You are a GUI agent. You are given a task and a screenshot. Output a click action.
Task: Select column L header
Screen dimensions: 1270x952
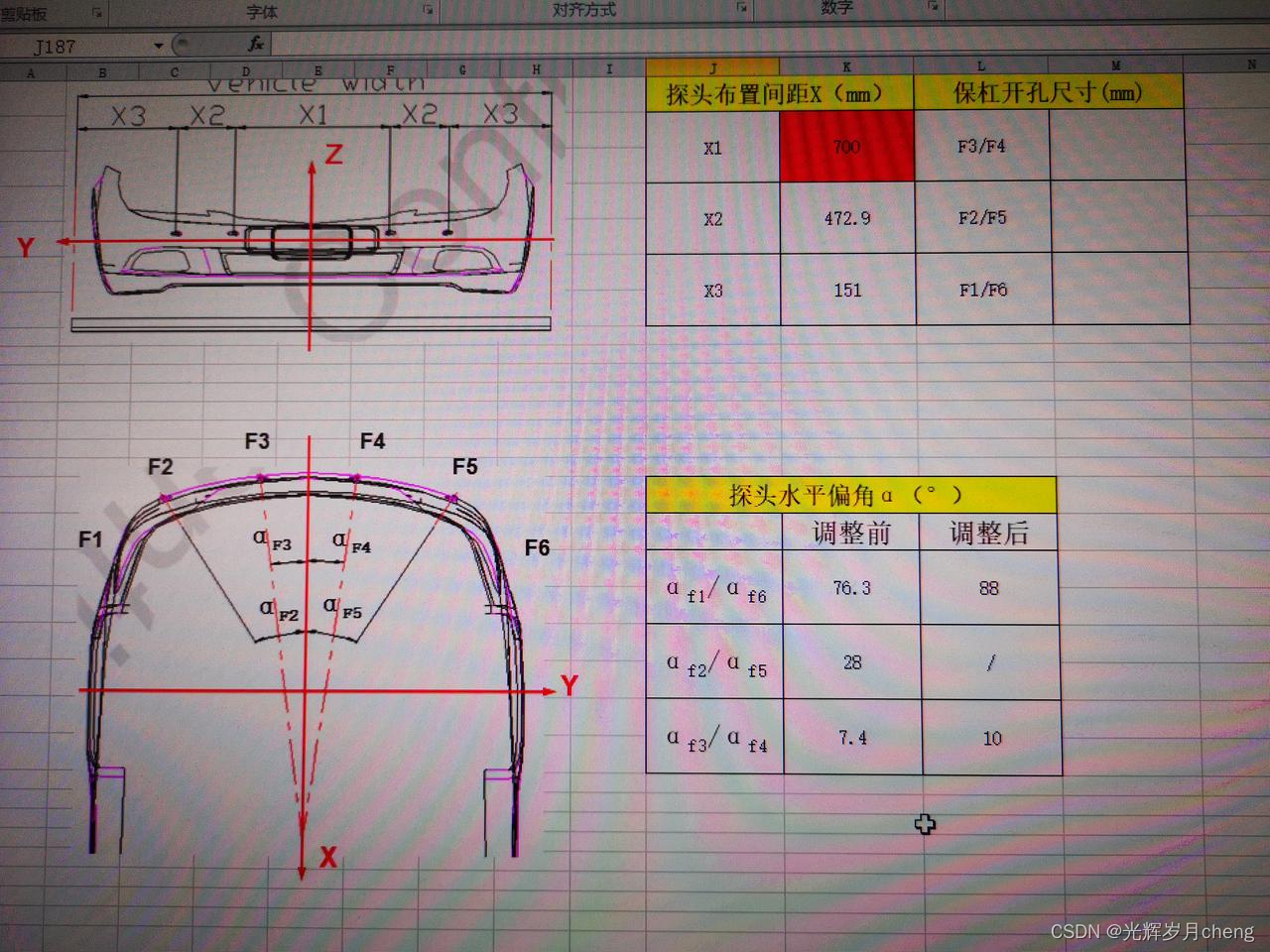pos(981,65)
